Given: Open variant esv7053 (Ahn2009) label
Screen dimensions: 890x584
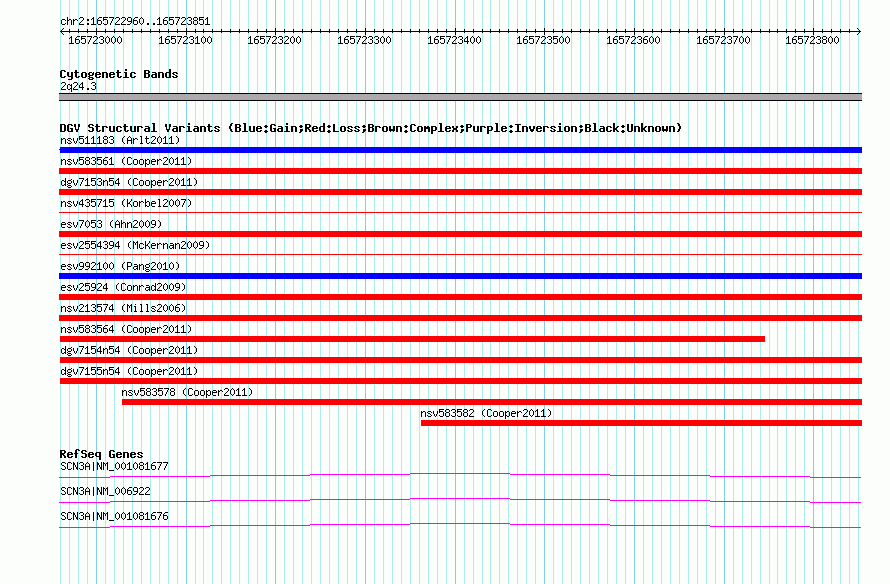Looking at the screenshot, I should point(111,224).
